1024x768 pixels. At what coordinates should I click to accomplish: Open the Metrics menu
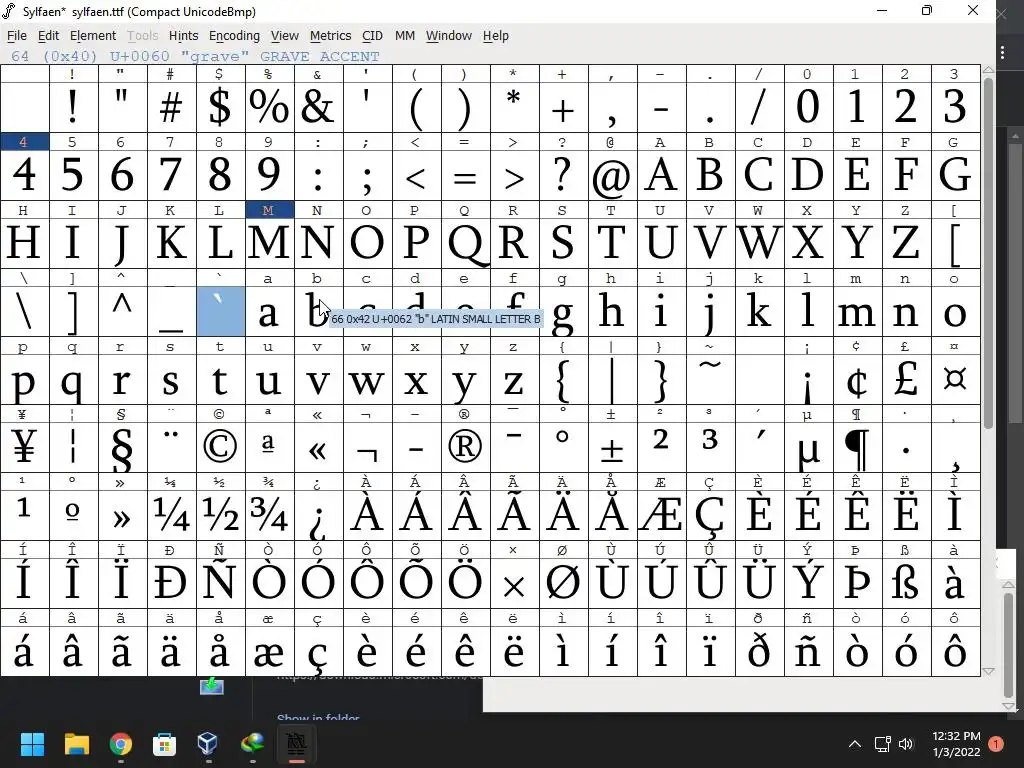pos(330,36)
